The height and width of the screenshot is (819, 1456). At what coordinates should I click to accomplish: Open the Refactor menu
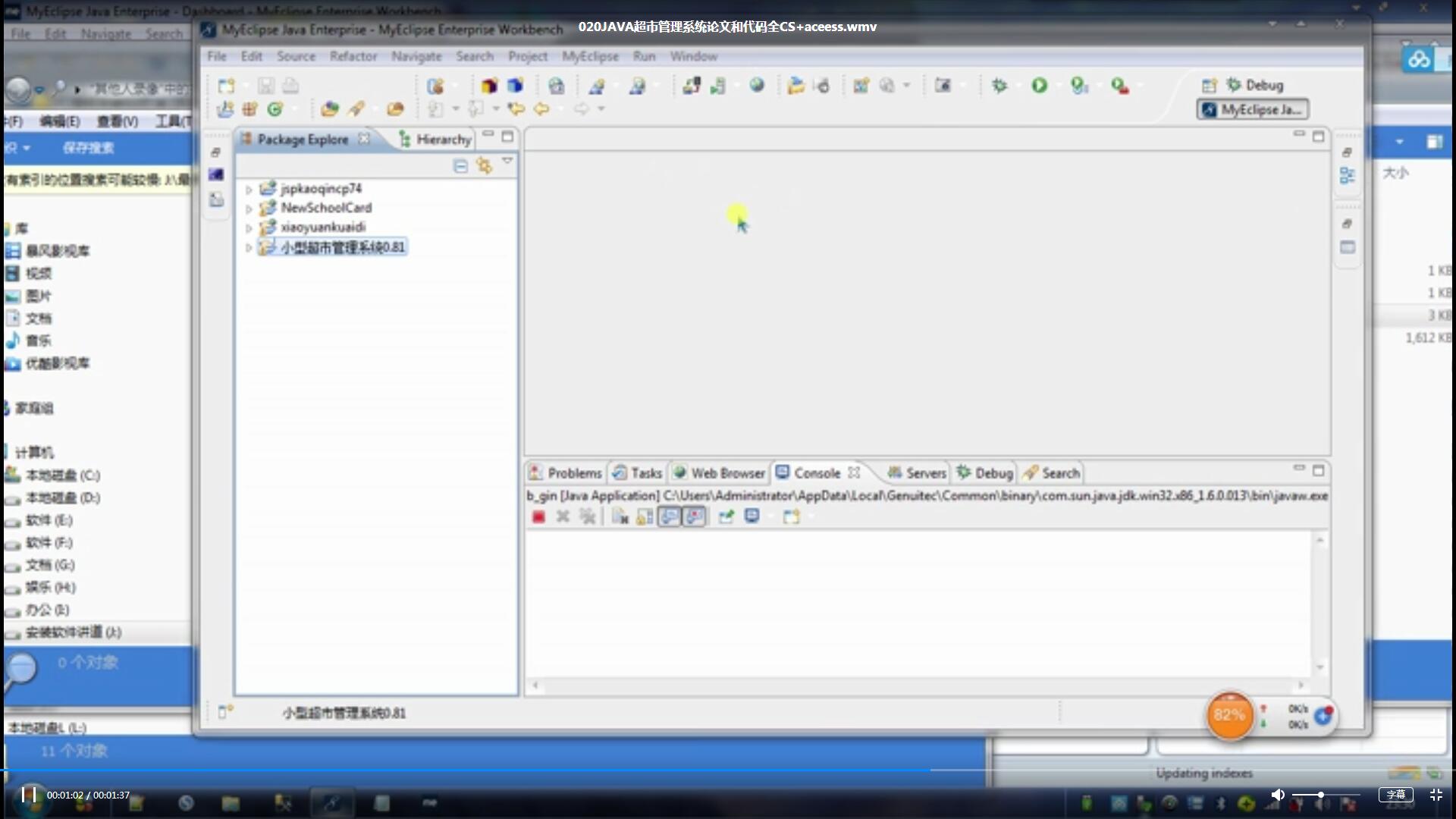tap(353, 56)
